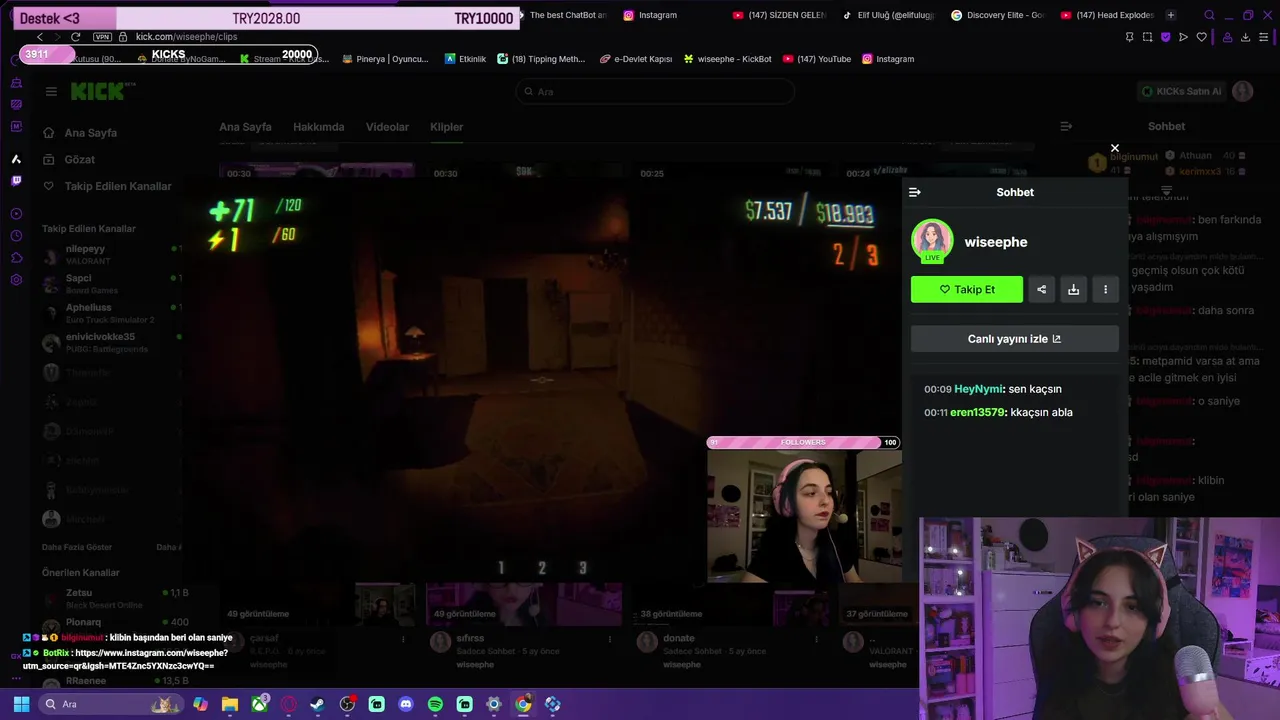Open the e-Devlet Kapısı bookmark
Image resolution: width=1280 pixels, height=720 pixels.
click(636, 59)
